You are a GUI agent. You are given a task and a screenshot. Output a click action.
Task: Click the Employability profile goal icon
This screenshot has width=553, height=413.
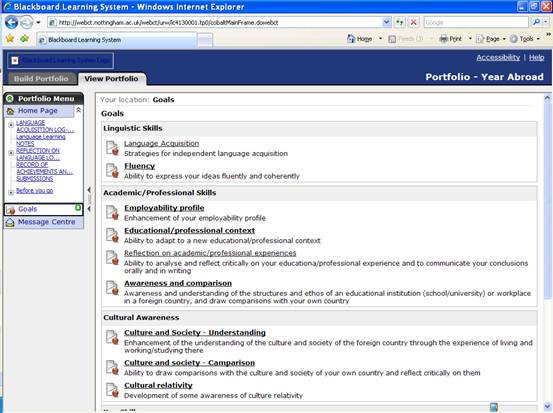(113, 212)
